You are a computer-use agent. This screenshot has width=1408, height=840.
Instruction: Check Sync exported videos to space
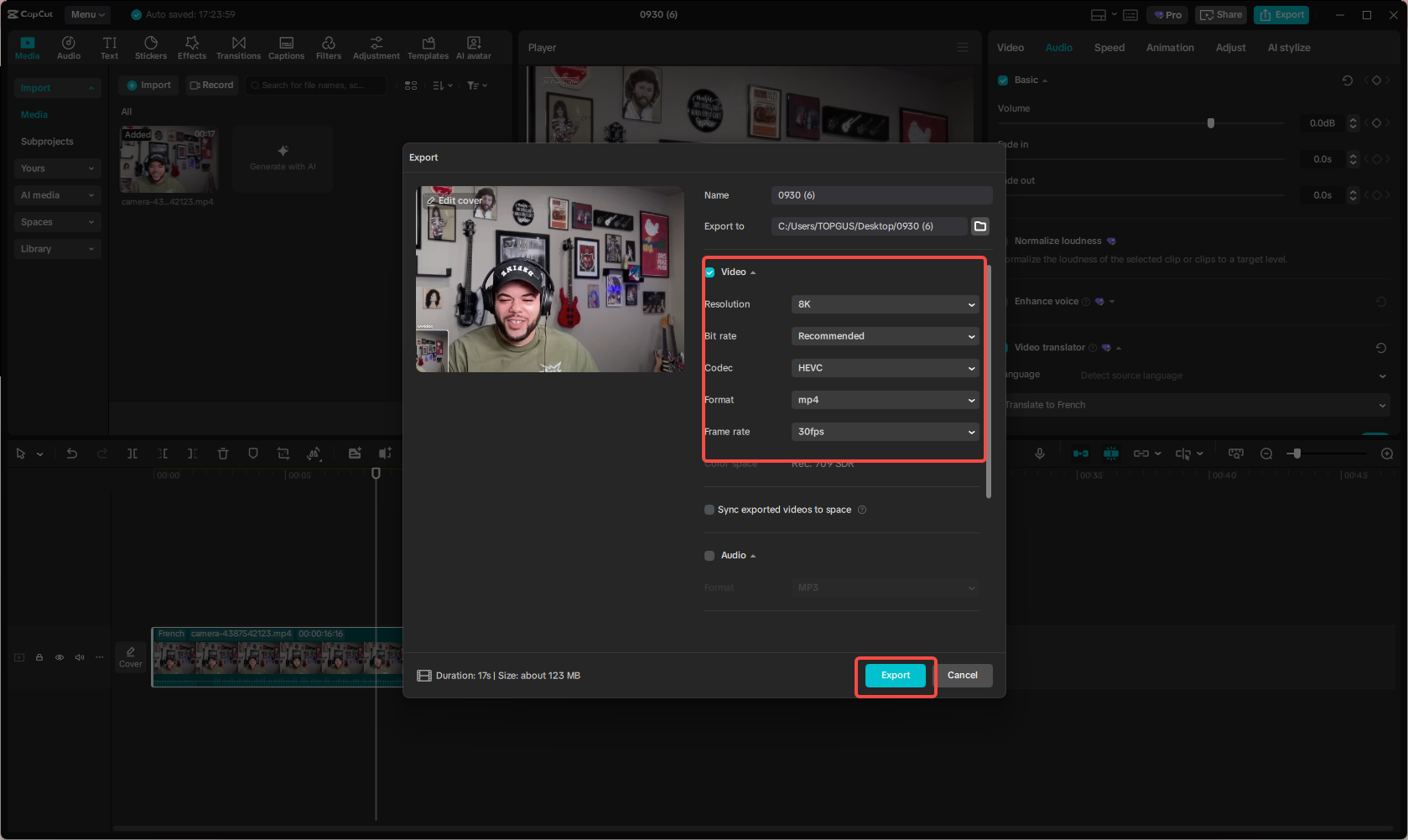(709, 510)
